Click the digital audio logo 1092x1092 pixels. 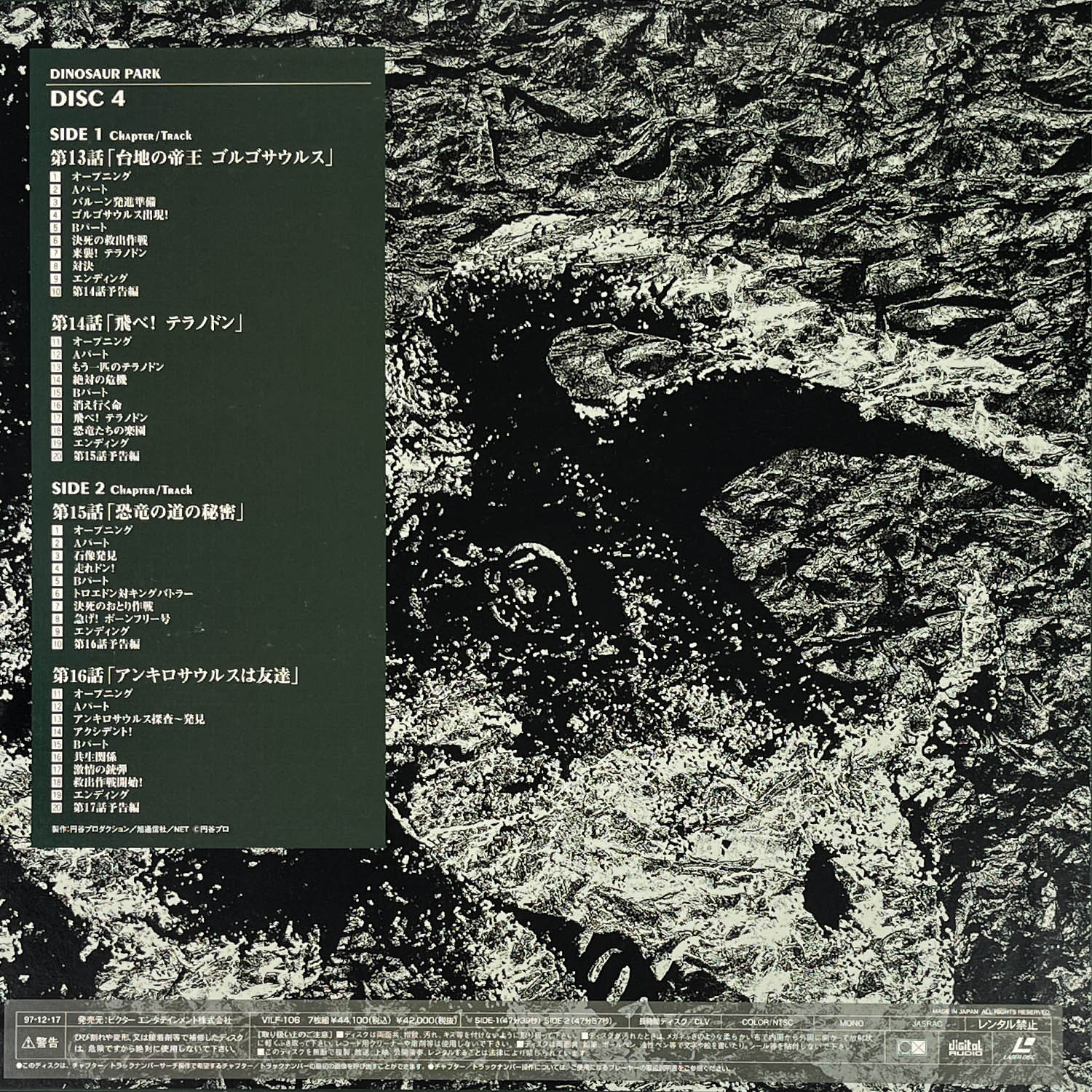click(964, 1048)
